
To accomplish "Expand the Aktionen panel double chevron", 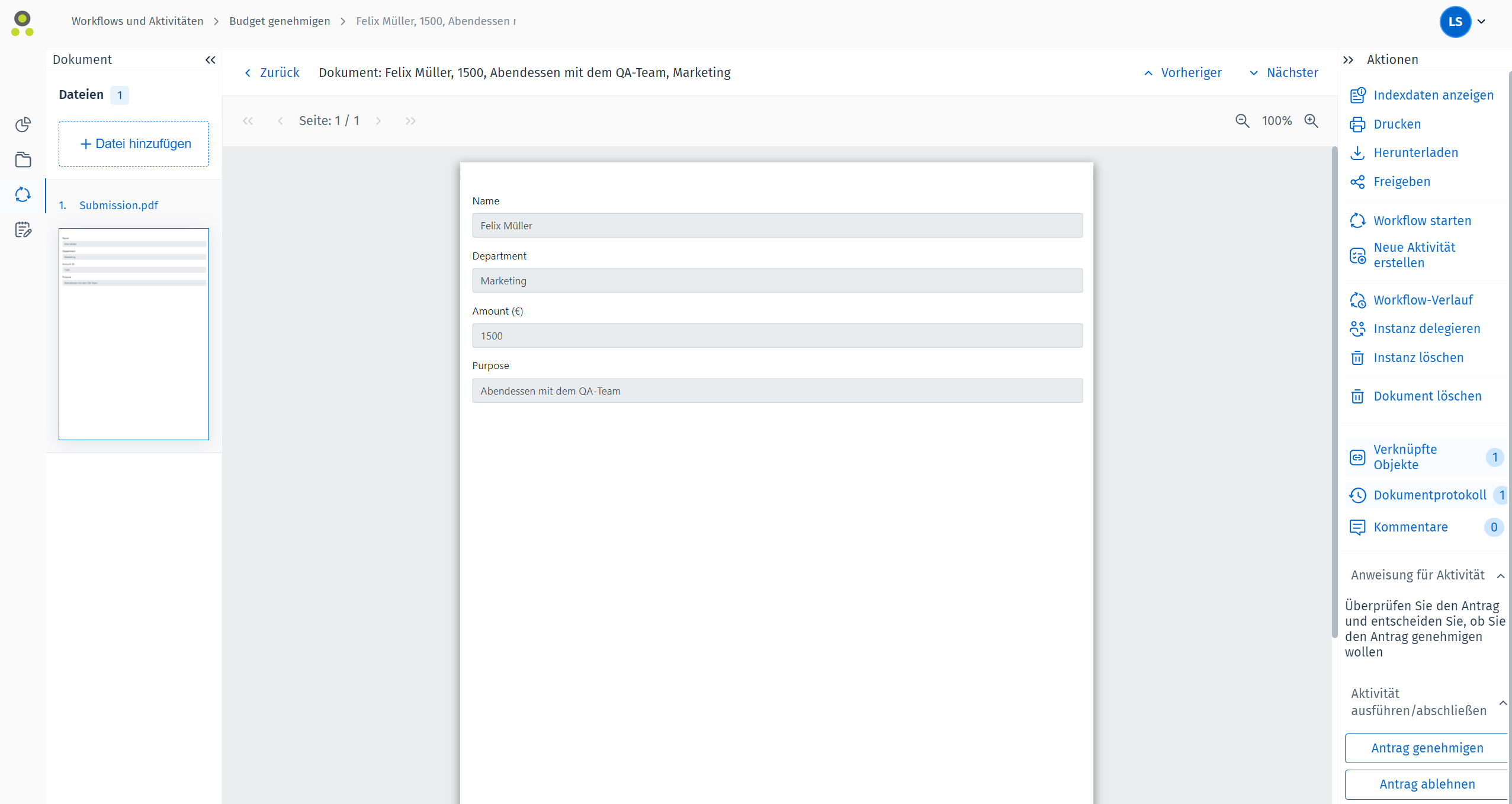I will click(1349, 60).
